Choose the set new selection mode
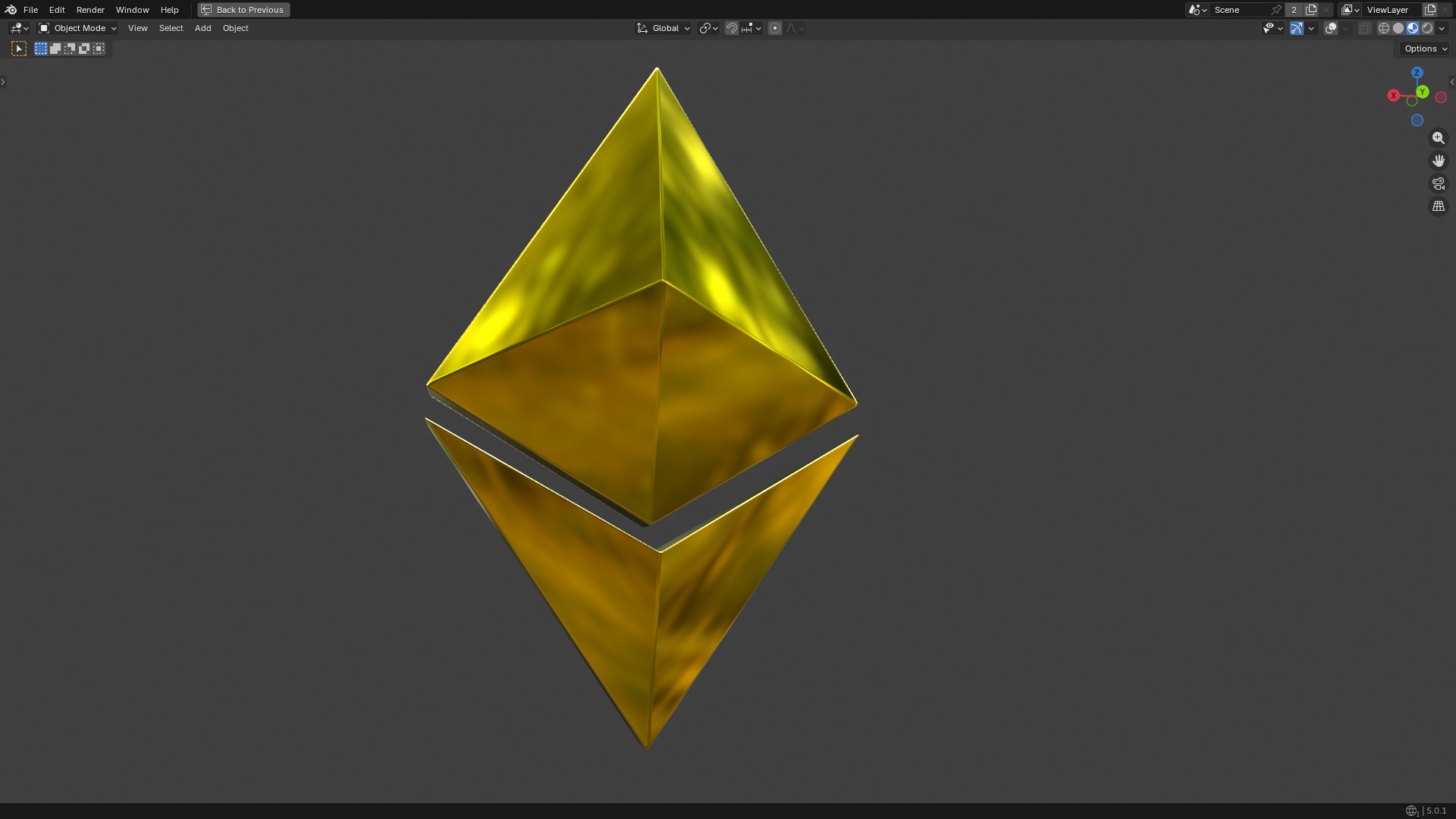 41,49
